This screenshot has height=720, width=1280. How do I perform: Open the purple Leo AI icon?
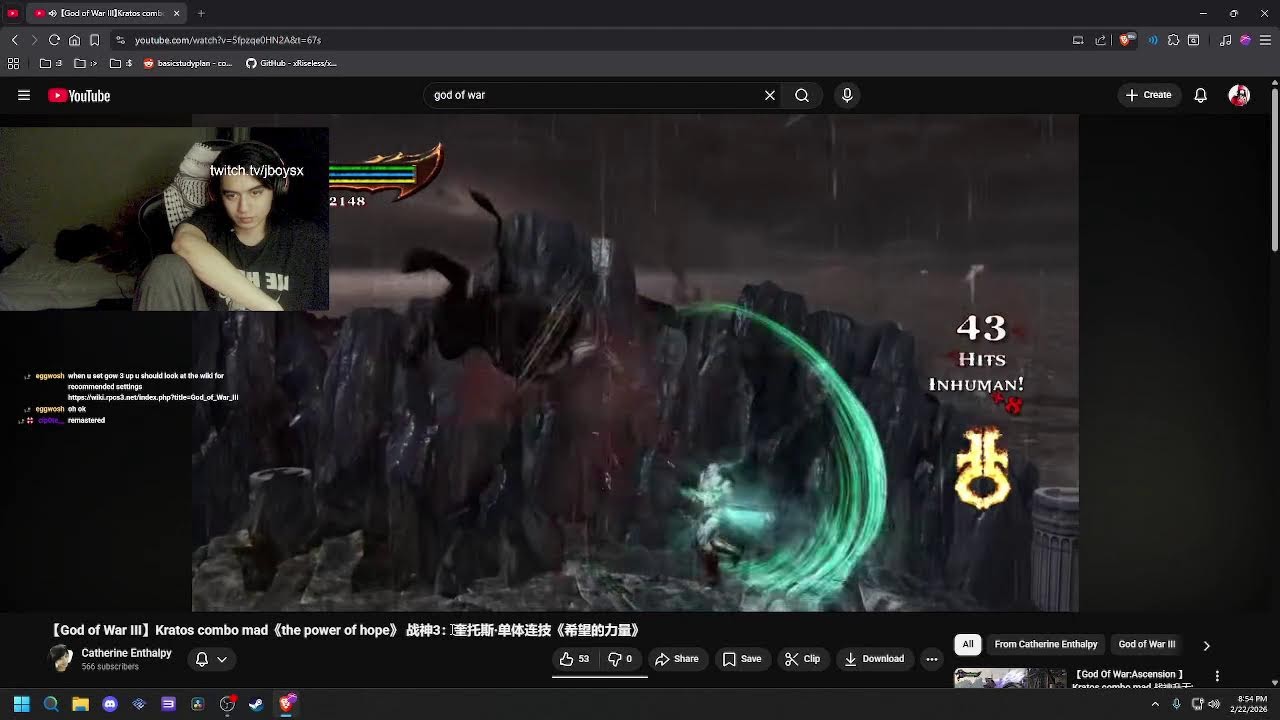click(x=1245, y=40)
